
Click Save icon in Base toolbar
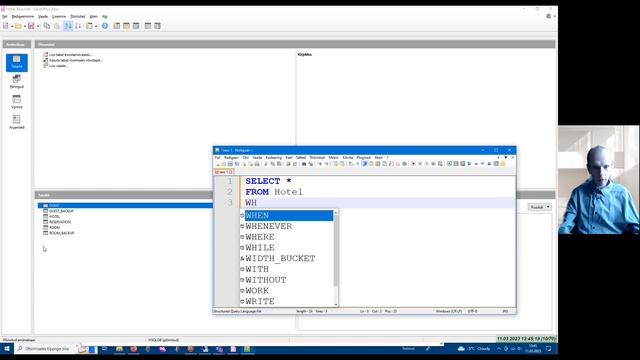coord(31,26)
